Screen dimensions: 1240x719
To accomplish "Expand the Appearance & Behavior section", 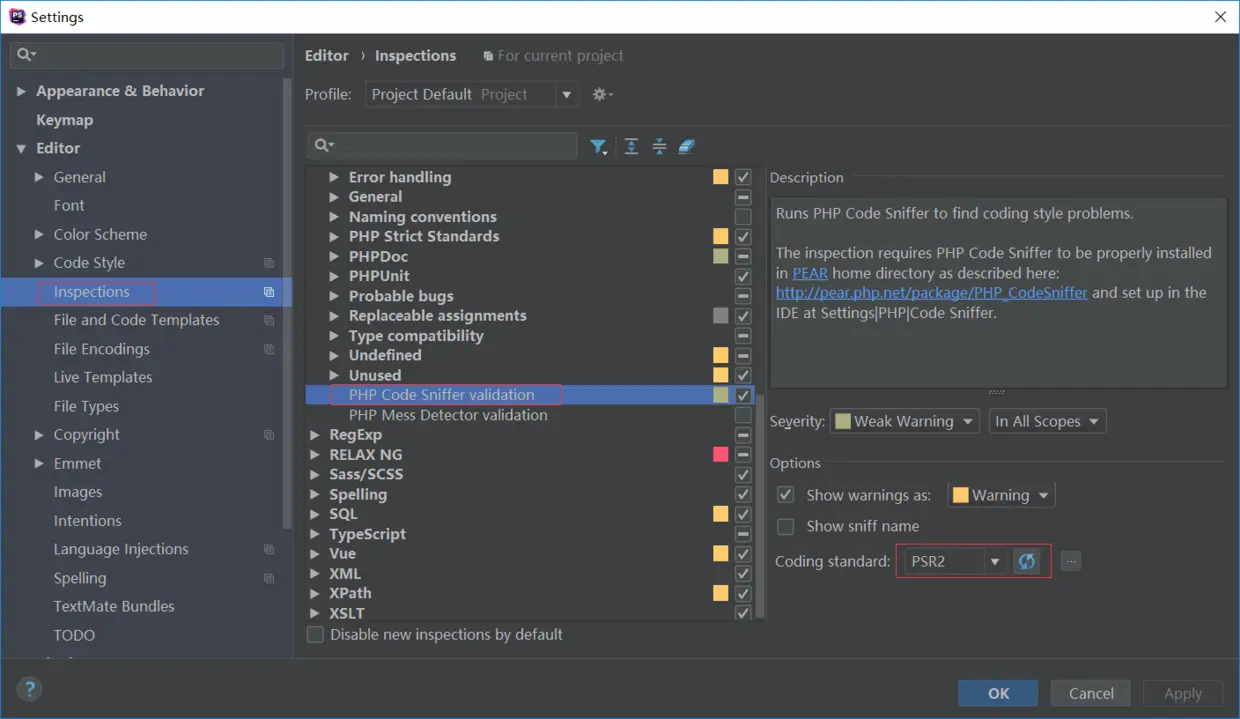I will (x=21, y=91).
